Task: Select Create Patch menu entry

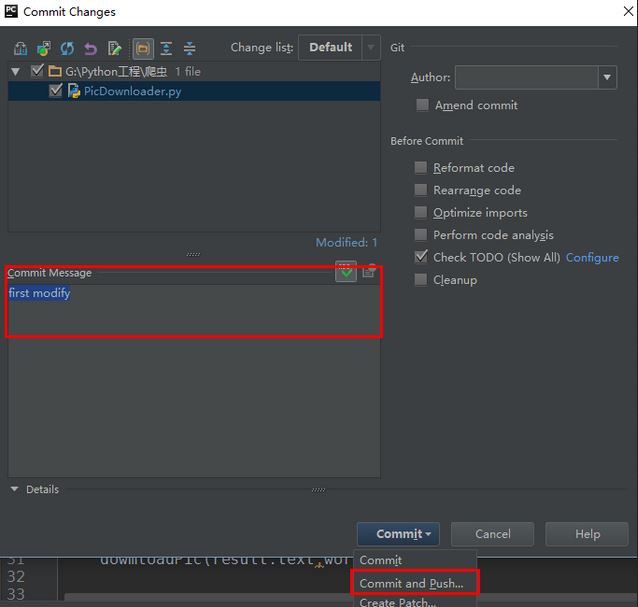Action: 398,602
